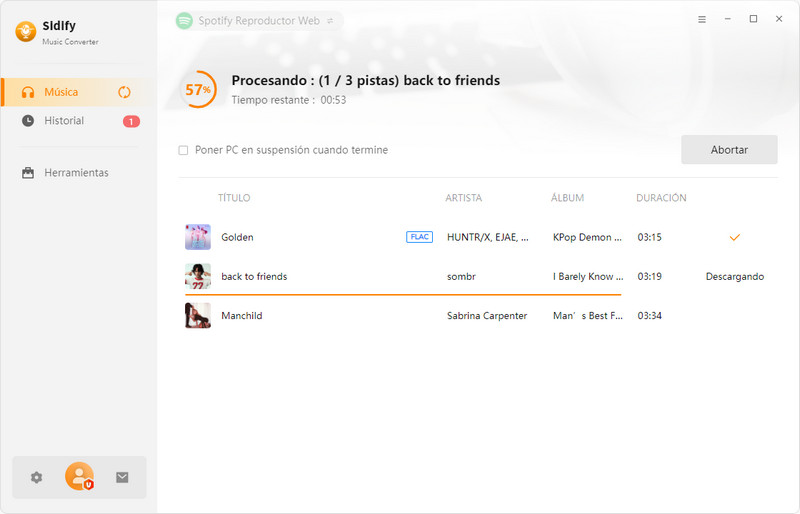Click the Descargando status text
Screen dimensions: 800x514
coord(735,277)
